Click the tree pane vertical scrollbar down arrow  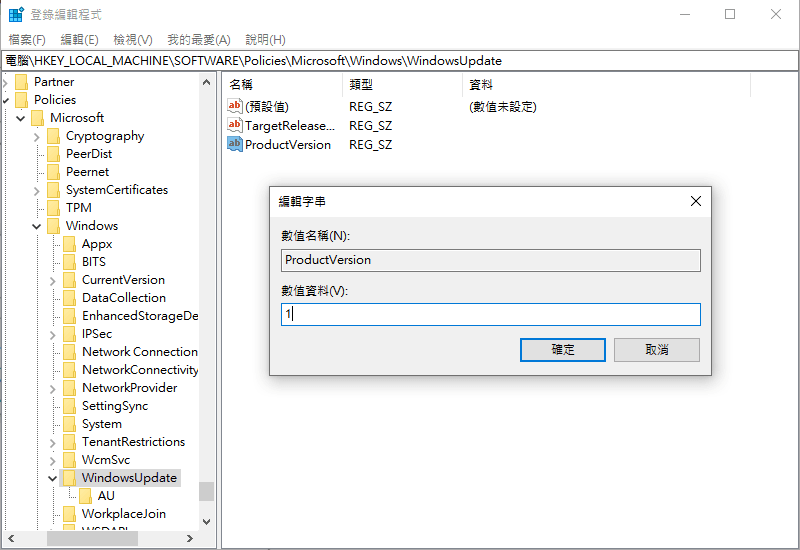click(x=207, y=521)
